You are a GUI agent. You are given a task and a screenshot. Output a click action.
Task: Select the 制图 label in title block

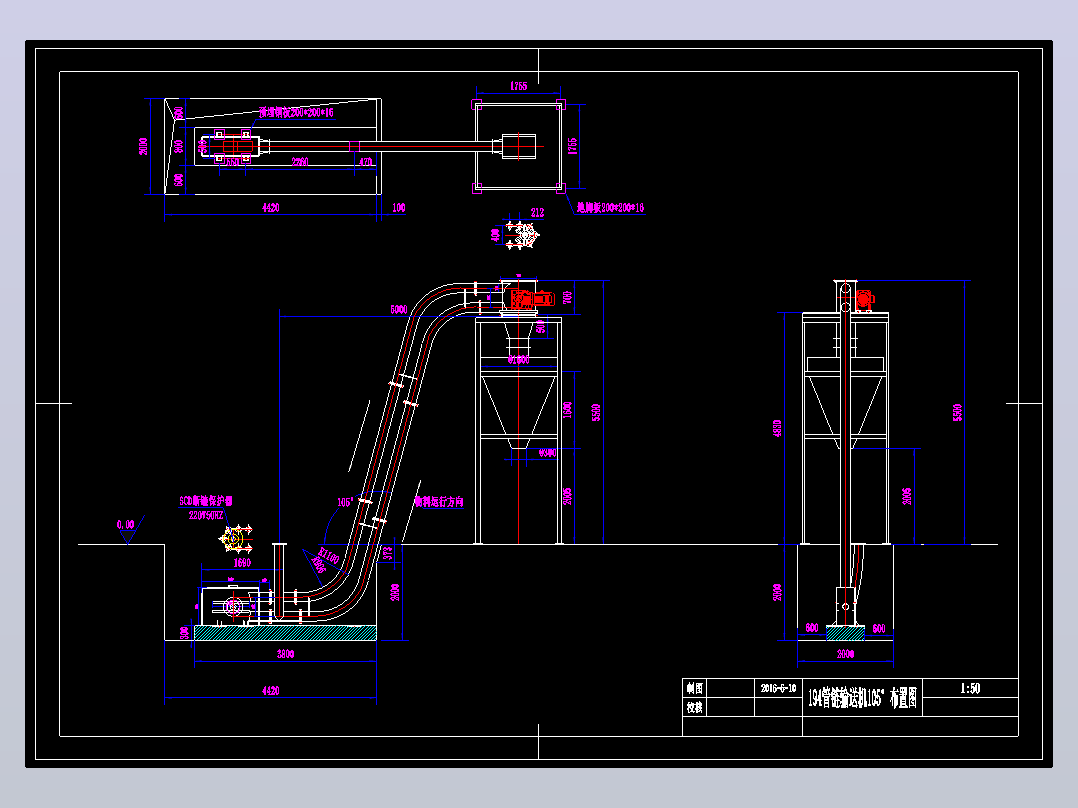694,688
